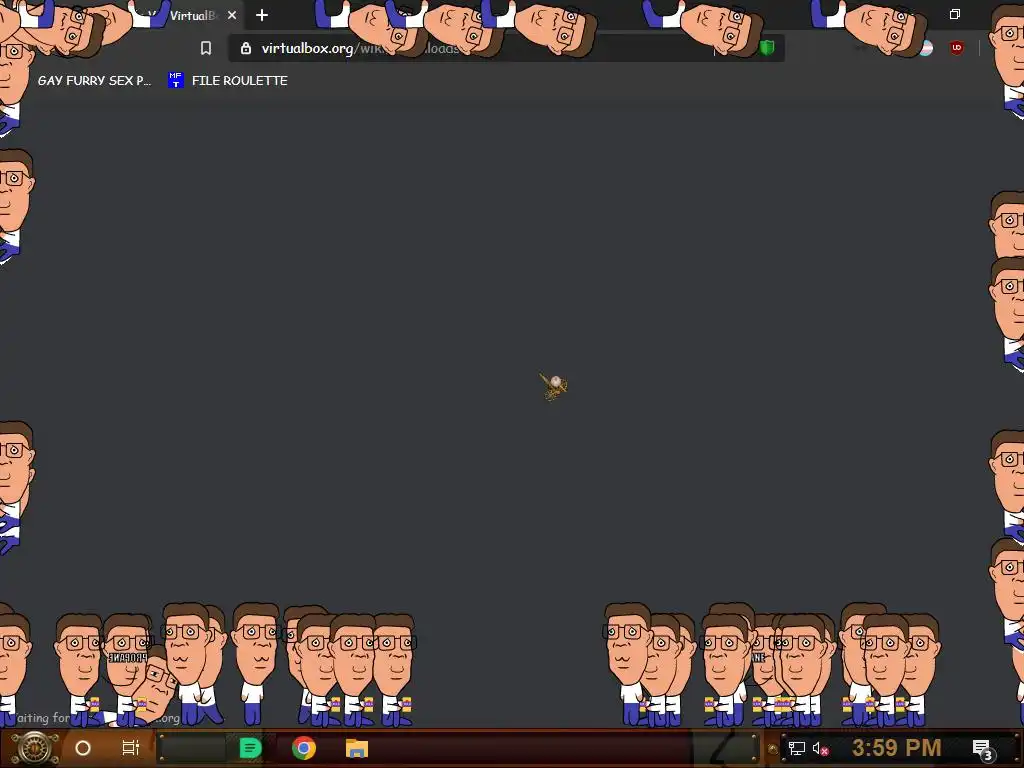Open the green chat app on taskbar
The width and height of the screenshot is (1024, 768).
250,748
